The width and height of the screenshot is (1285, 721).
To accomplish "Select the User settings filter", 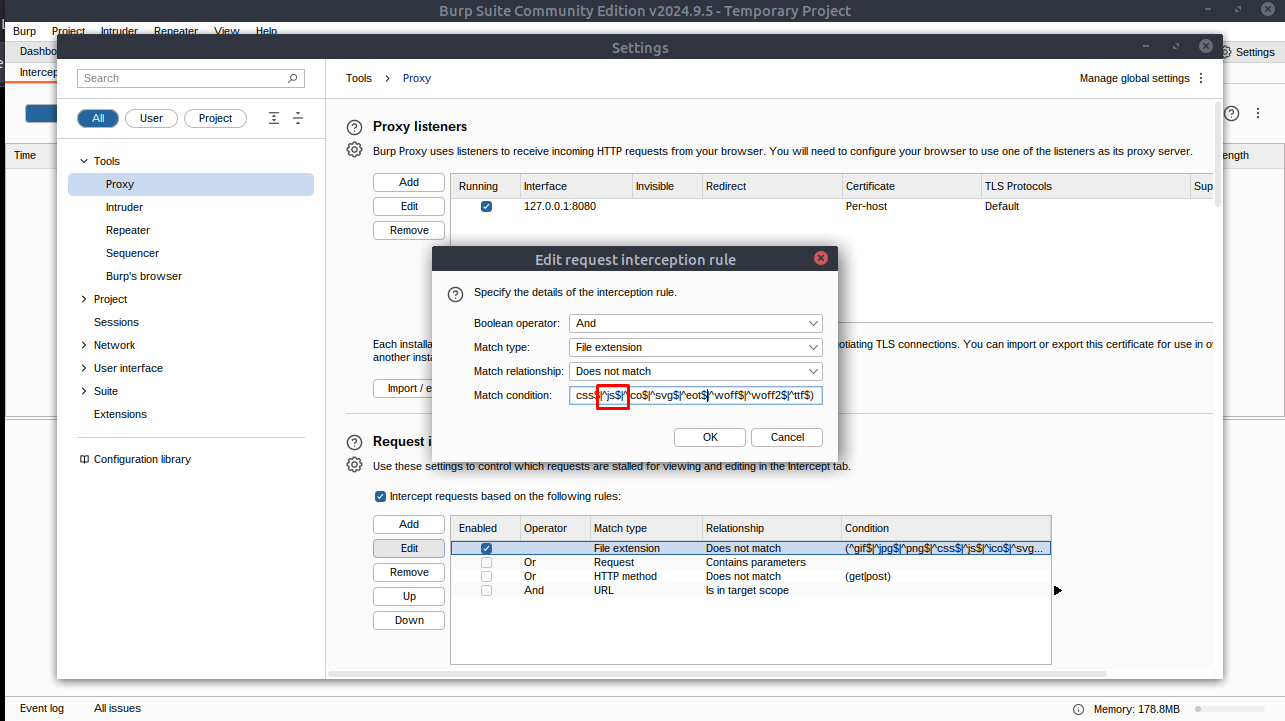I will (151, 118).
